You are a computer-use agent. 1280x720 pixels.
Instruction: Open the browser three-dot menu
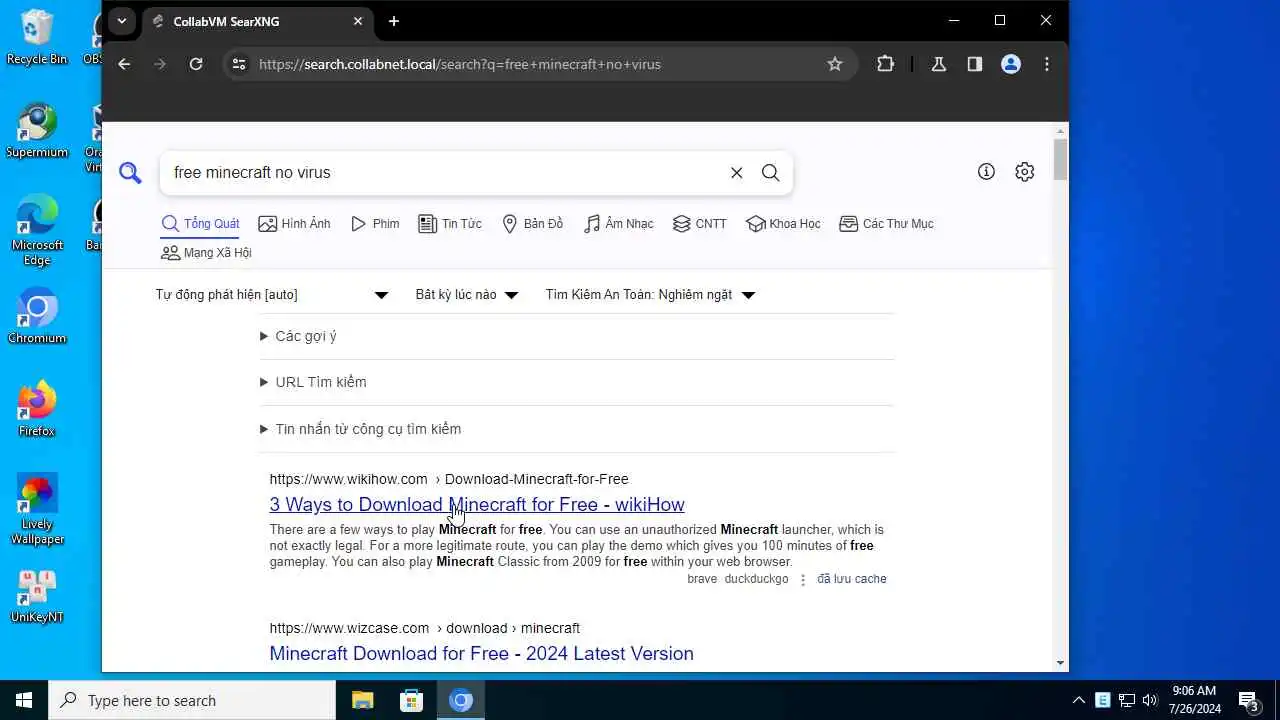pyautogui.click(x=1047, y=64)
